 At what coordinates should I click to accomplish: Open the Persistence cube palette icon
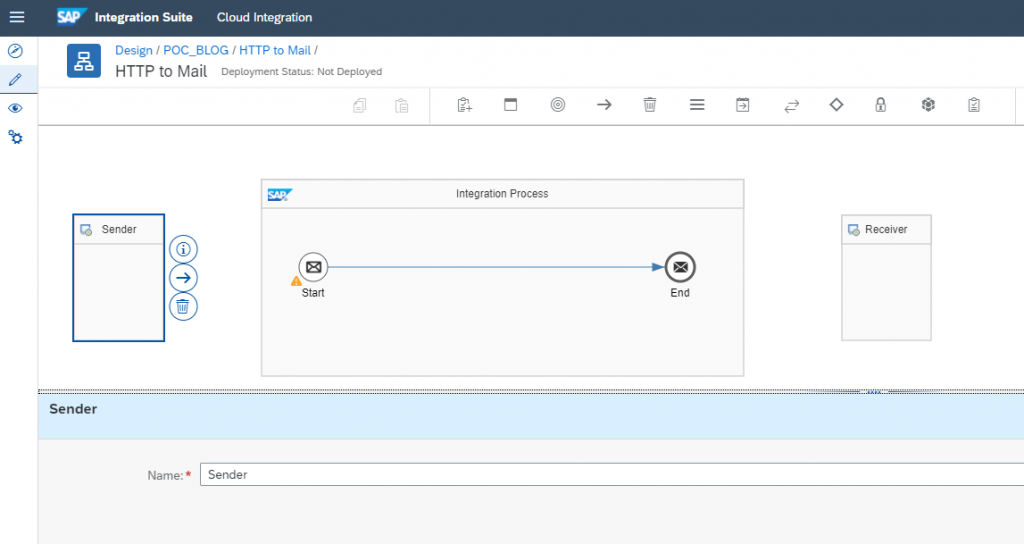[x=928, y=104]
